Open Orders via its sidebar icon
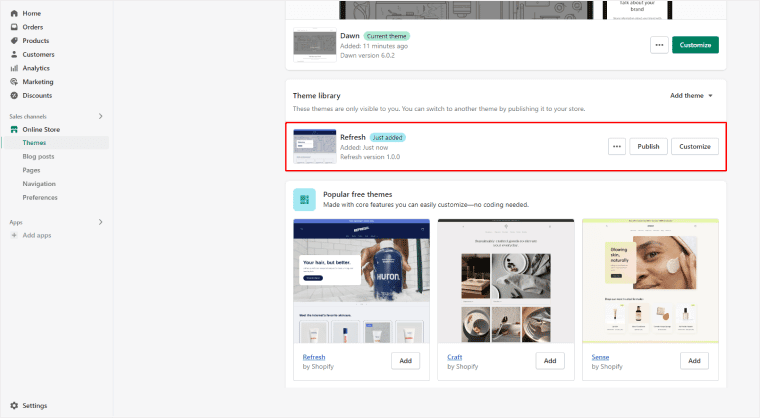760x418 pixels. click(14, 27)
